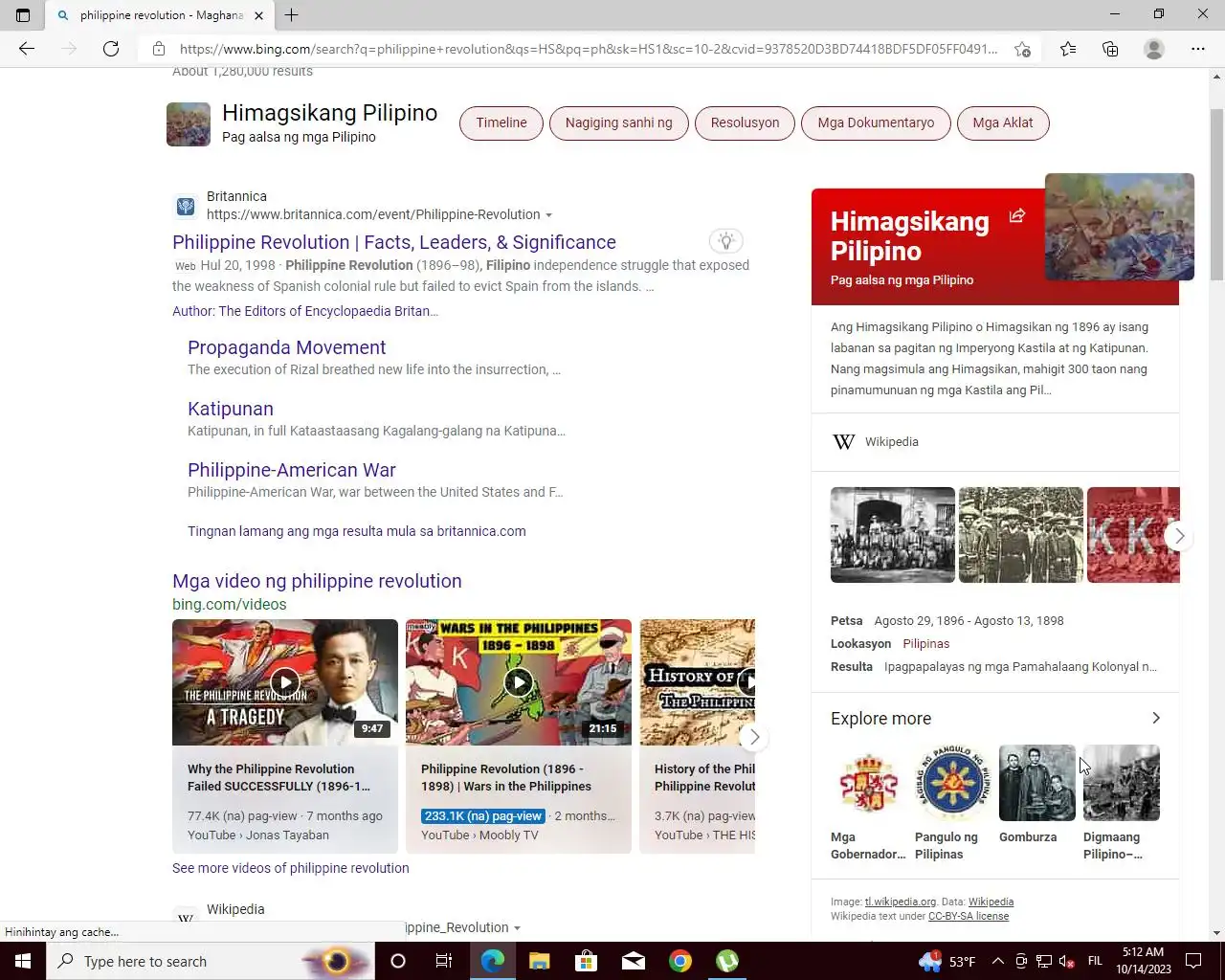Open the first soldiers photo thumbnail

point(893,535)
